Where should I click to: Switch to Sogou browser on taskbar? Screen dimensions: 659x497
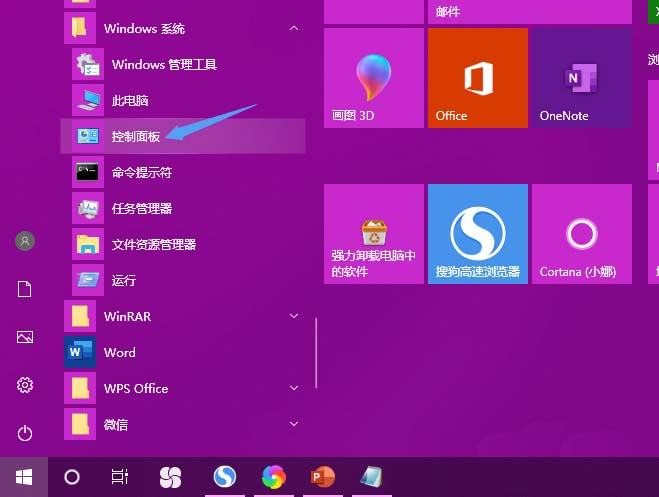point(225,477)
